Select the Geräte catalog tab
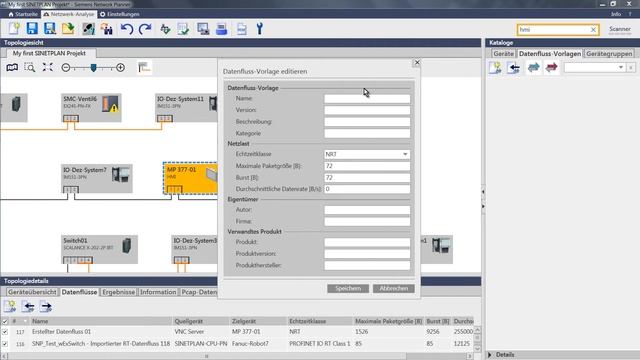640x360 pixels. pyautogui.click(x=503, y=53)
